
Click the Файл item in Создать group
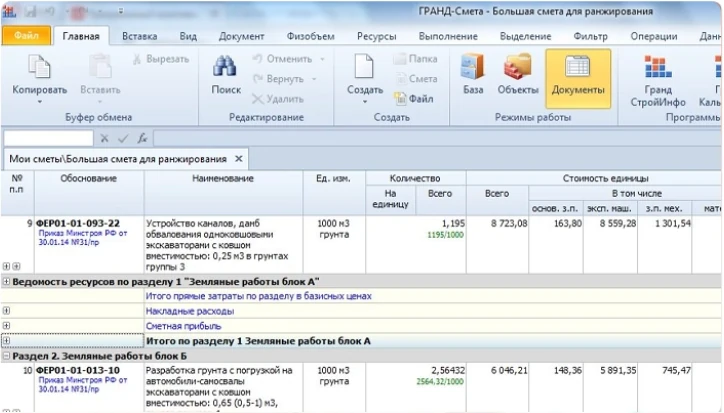click(414, 99)
